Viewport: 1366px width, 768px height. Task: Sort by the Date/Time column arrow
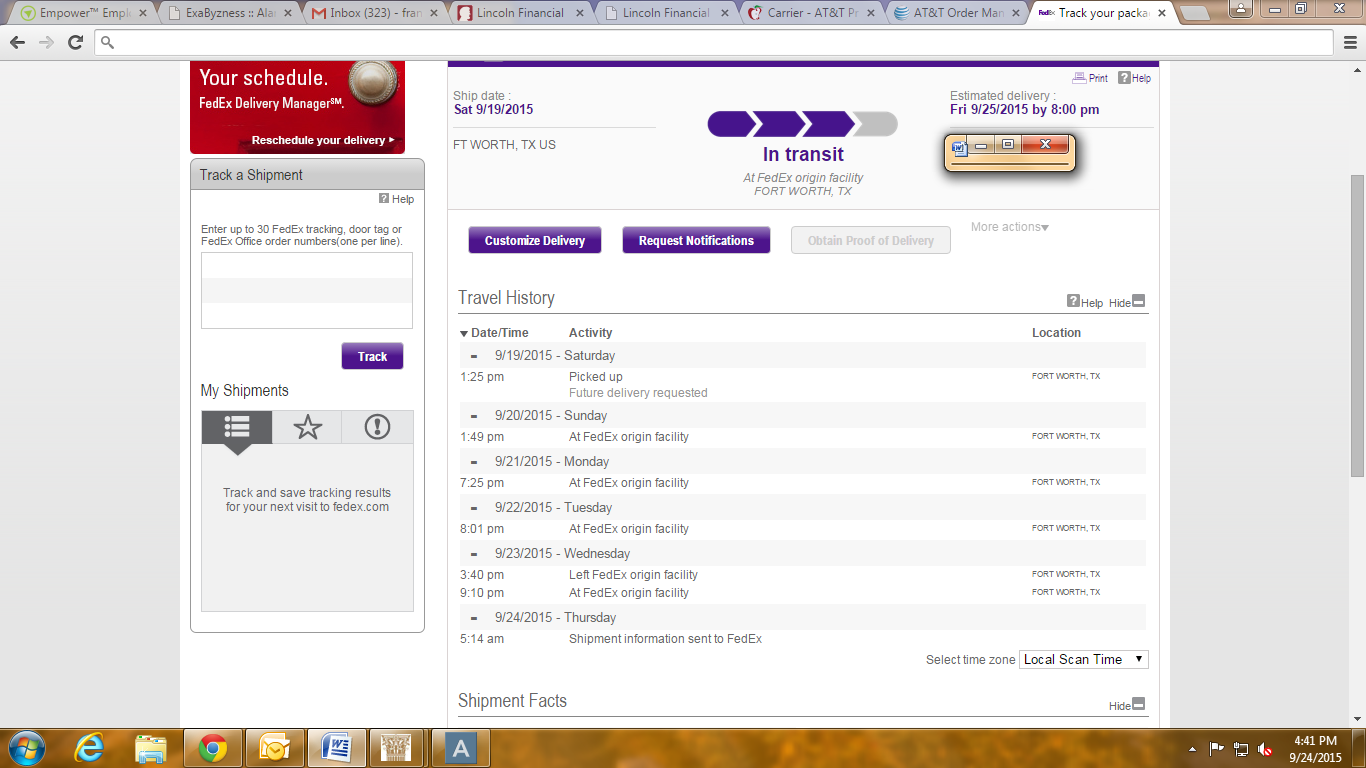pyautogui.click(x=464, y=333)
